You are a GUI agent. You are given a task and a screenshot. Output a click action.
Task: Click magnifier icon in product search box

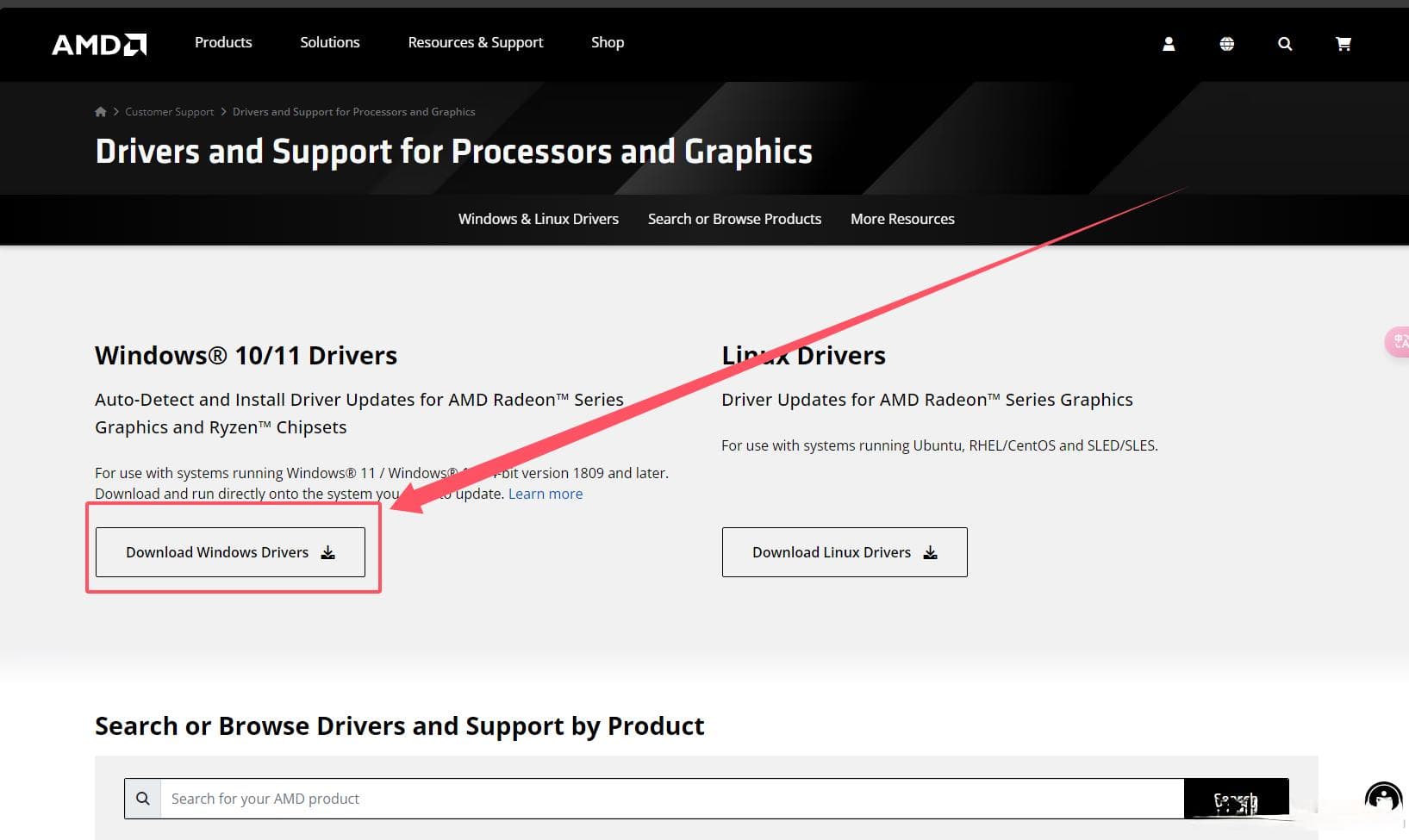pyautogui.click(x=143, y=799)
